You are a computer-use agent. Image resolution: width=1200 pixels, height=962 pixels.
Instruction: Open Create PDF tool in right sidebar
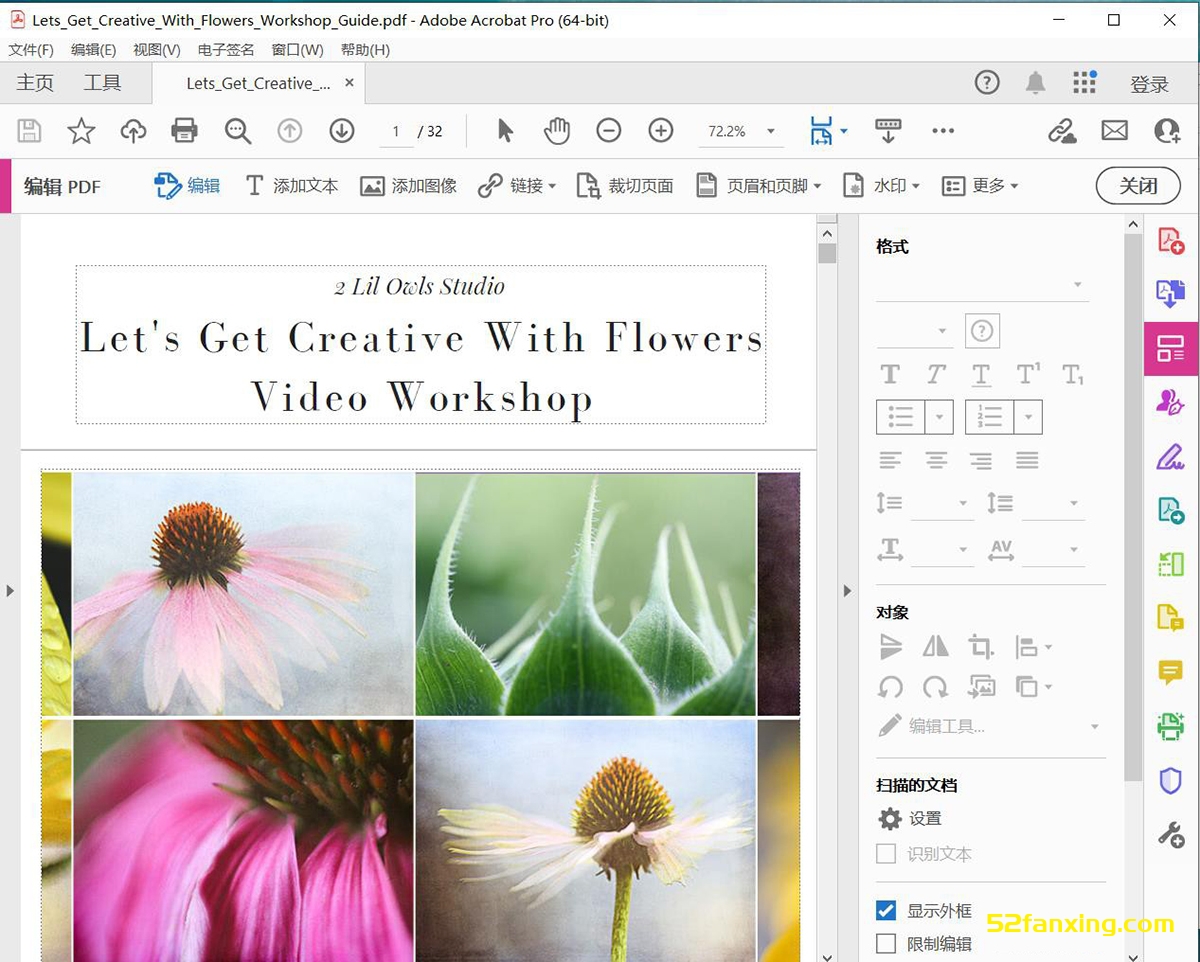(1171, 241)
